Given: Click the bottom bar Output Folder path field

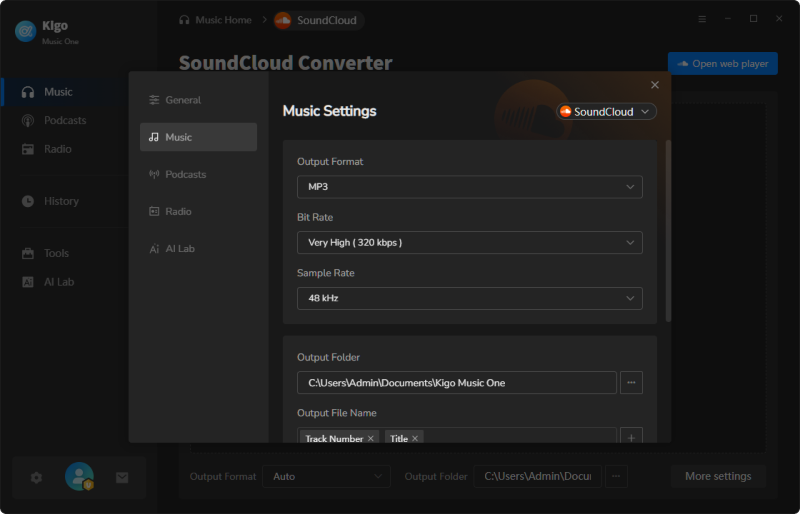Looking at the screenshot, I should pyautogui.click(x=537, y=476).
